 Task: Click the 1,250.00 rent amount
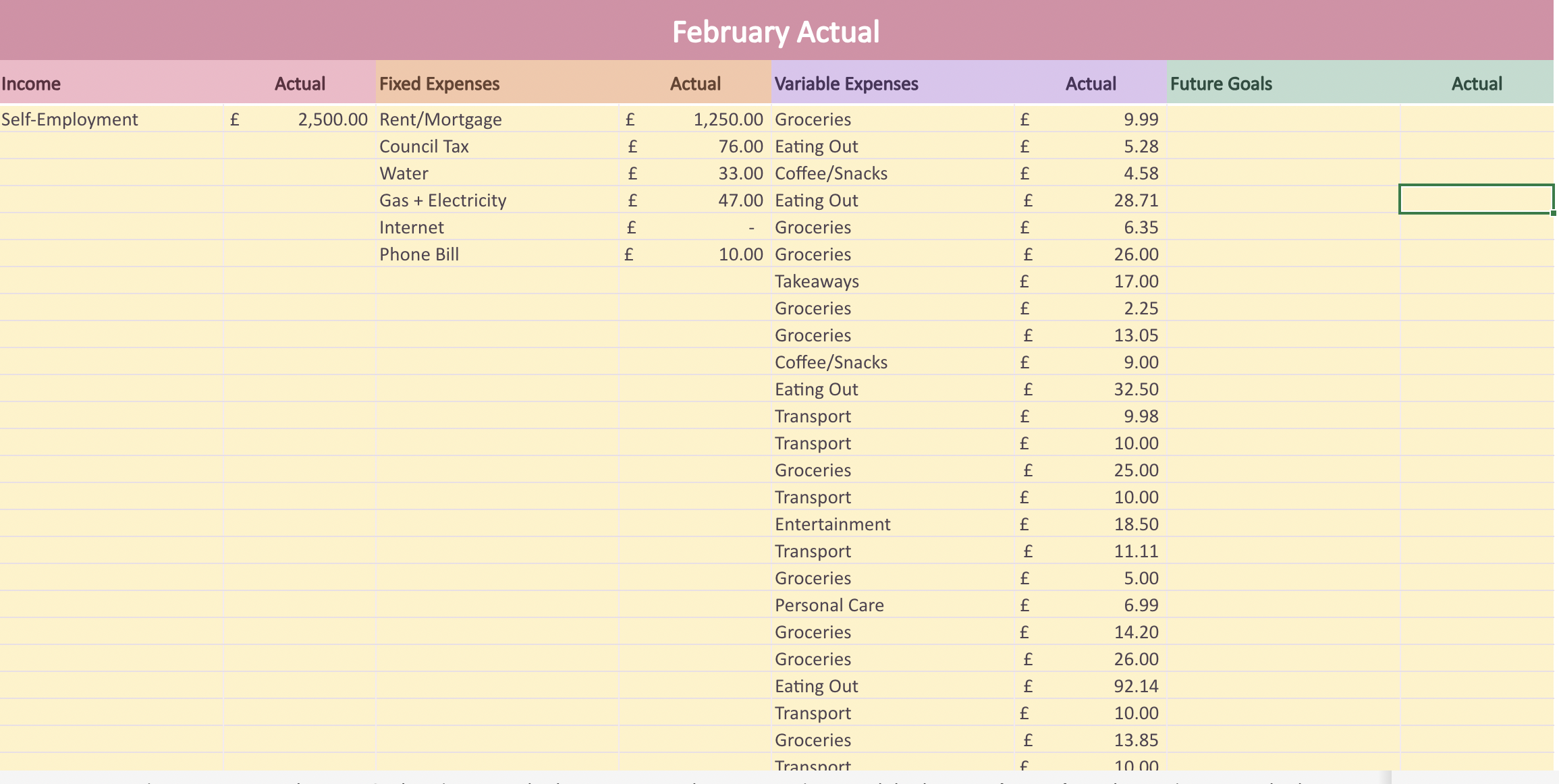[x=695, y=119]
